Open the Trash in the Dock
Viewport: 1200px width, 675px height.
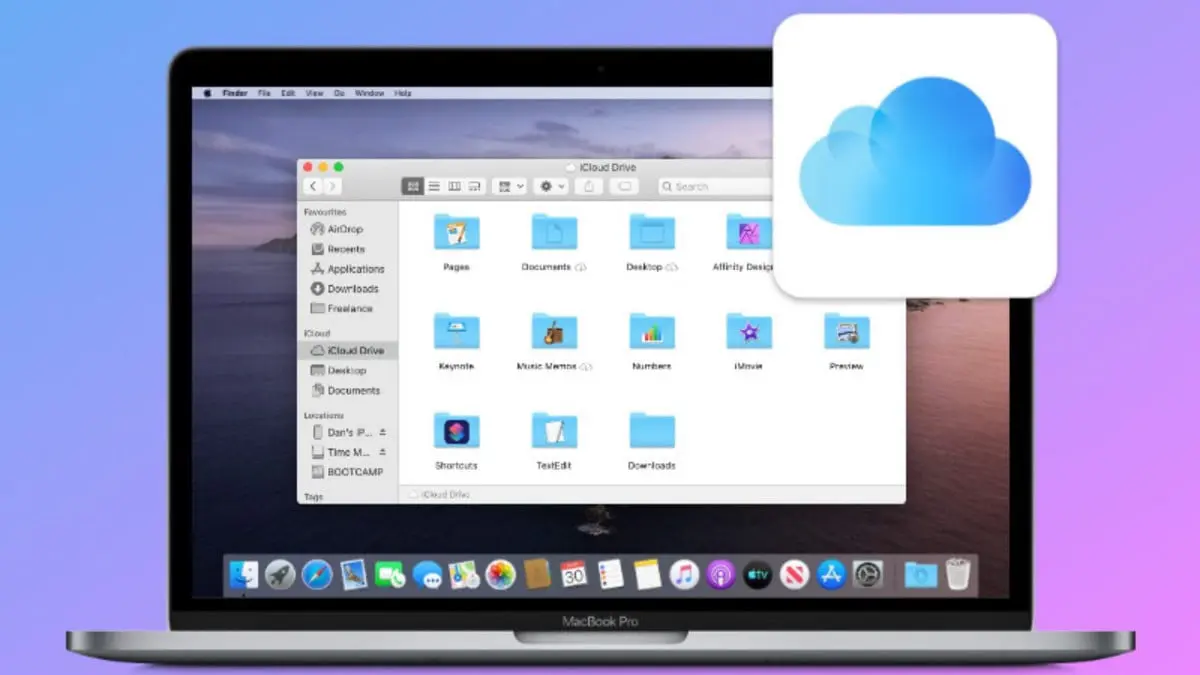point(958,574)
